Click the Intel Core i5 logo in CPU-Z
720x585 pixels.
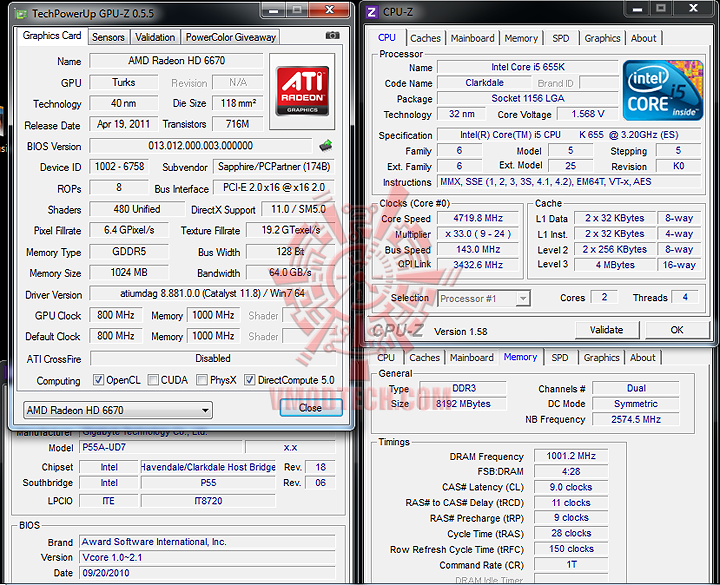pos(663,90)
